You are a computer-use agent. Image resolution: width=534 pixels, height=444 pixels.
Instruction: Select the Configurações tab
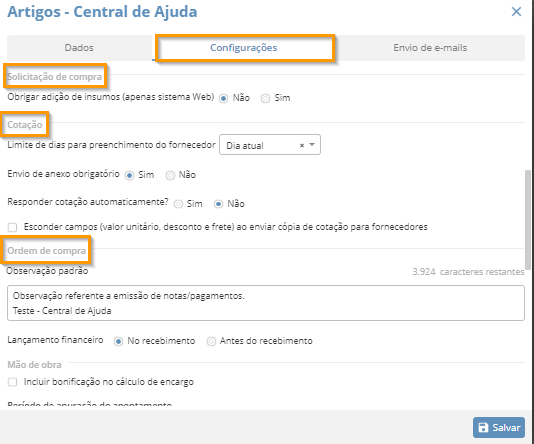[x=244, y=48]
